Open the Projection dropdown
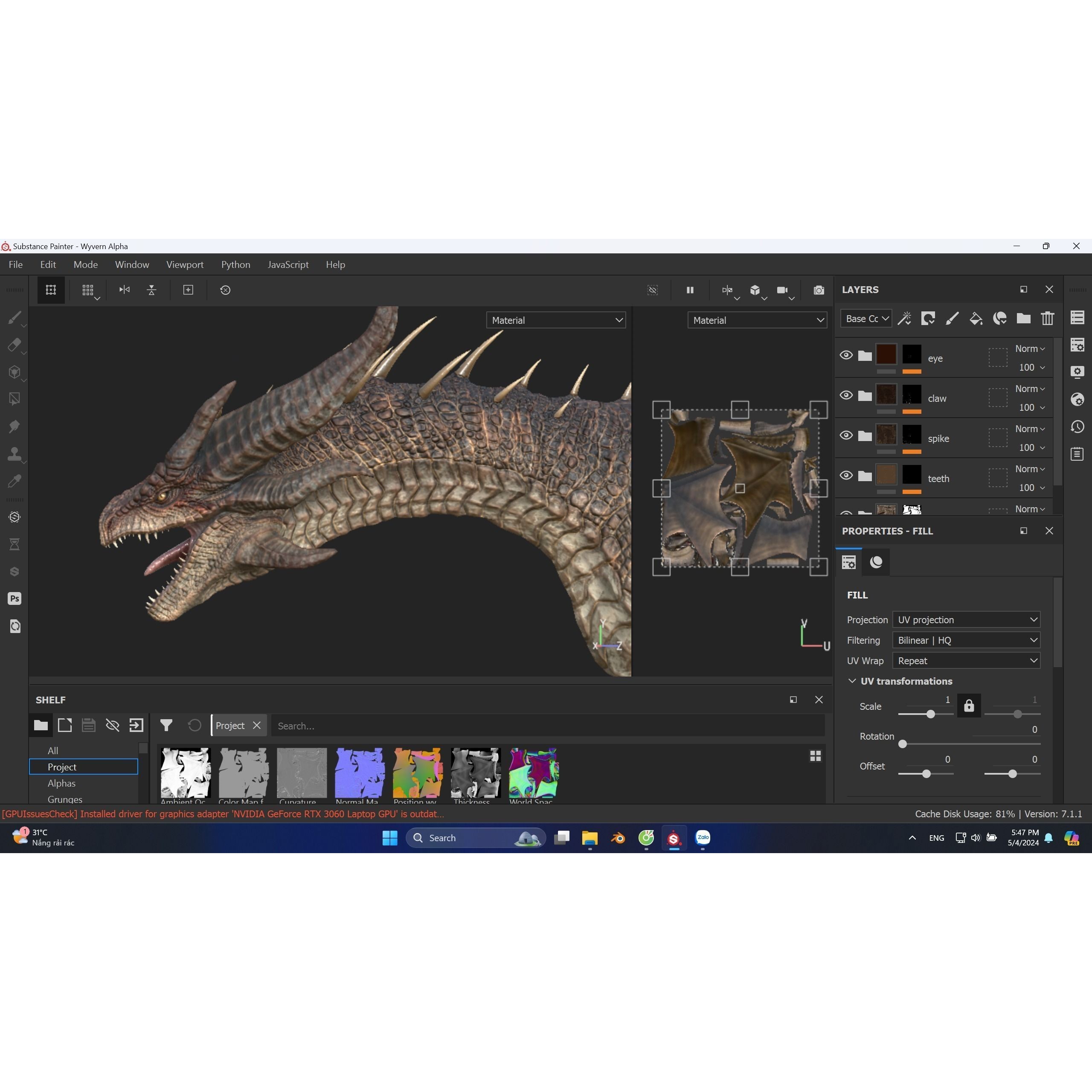 (966, 619)
